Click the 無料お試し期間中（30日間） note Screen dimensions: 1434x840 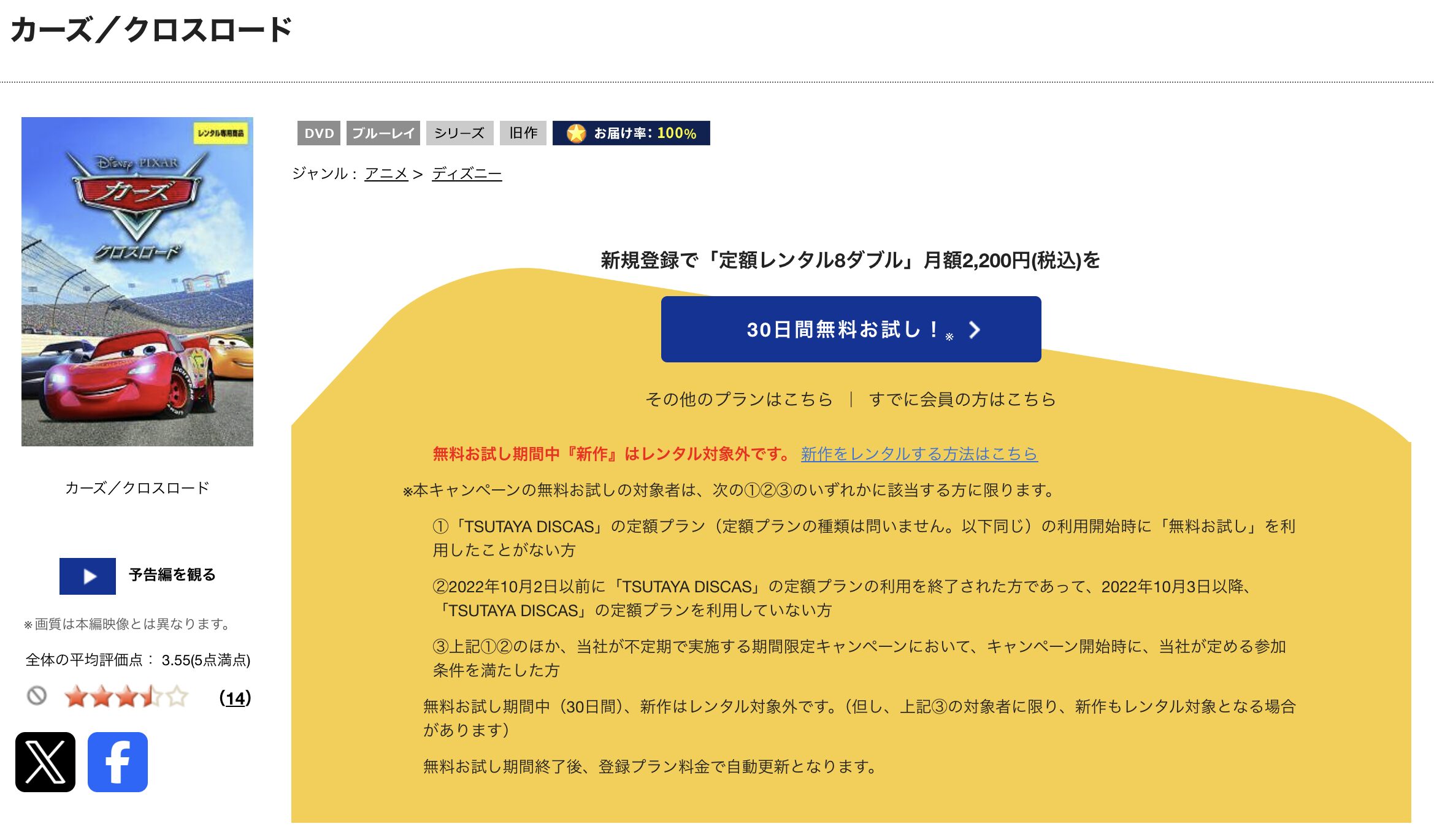click(x=859, y=718)
